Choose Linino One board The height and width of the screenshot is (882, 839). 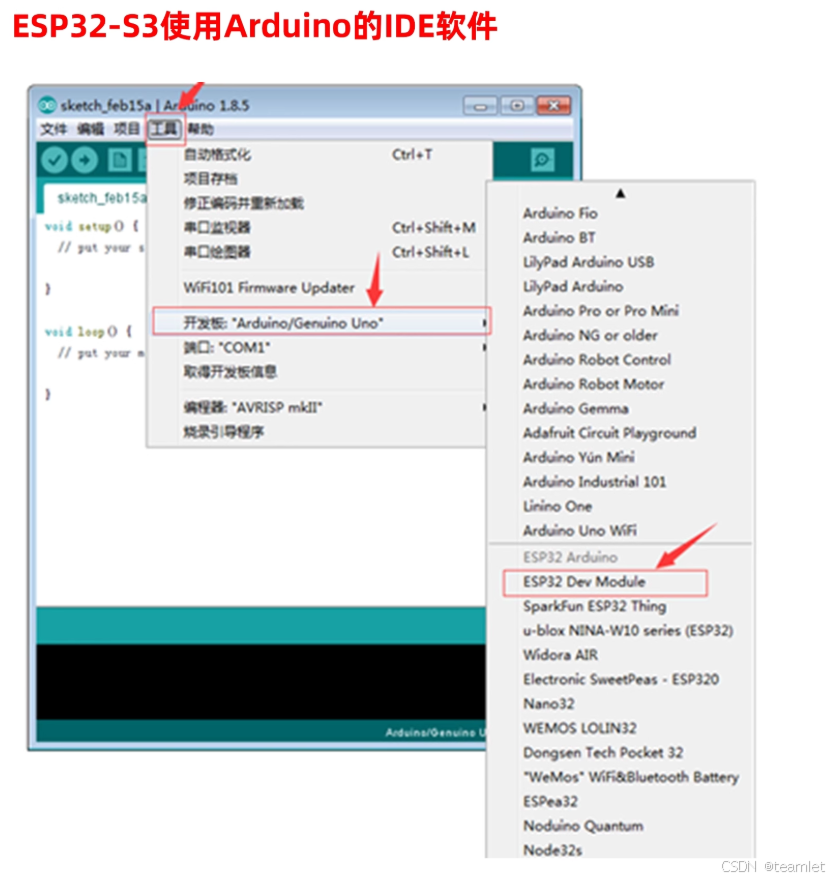[557, 506]
